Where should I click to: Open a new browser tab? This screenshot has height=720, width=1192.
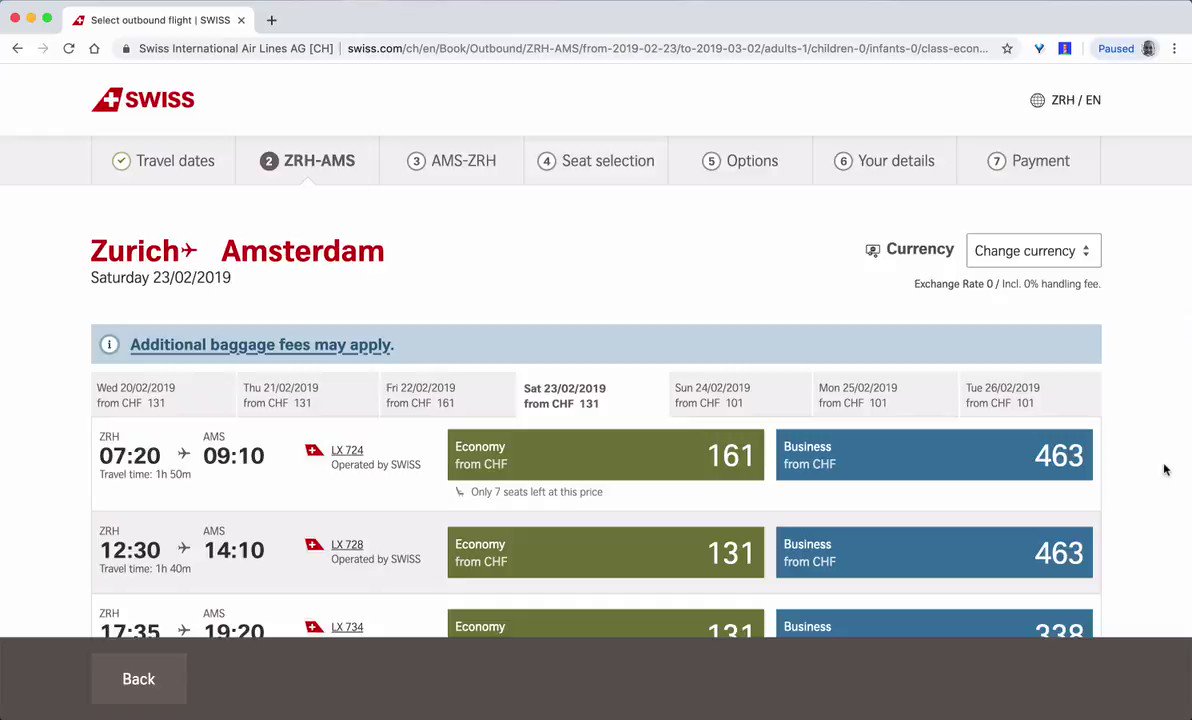[x=271, y=21]
